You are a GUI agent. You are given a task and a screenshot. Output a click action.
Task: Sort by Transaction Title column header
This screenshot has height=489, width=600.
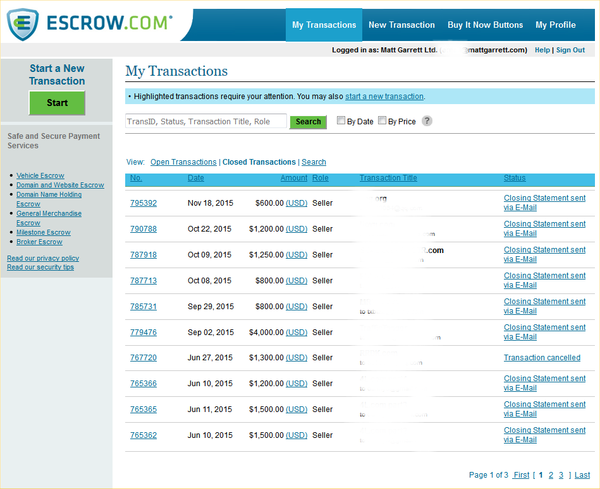[x=388, y=178]
